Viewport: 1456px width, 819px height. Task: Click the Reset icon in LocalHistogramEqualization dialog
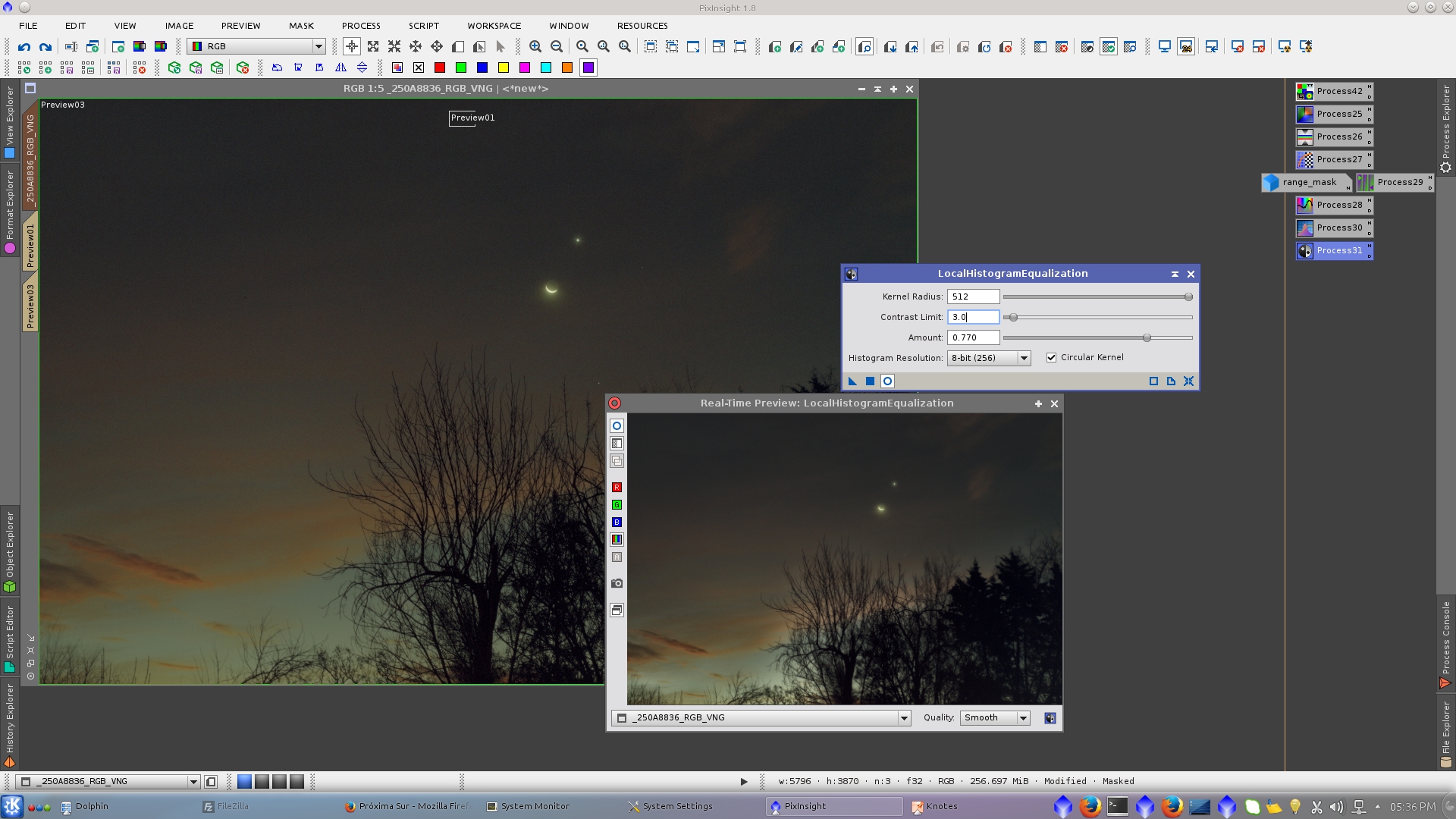click(x=1188, y=381)
